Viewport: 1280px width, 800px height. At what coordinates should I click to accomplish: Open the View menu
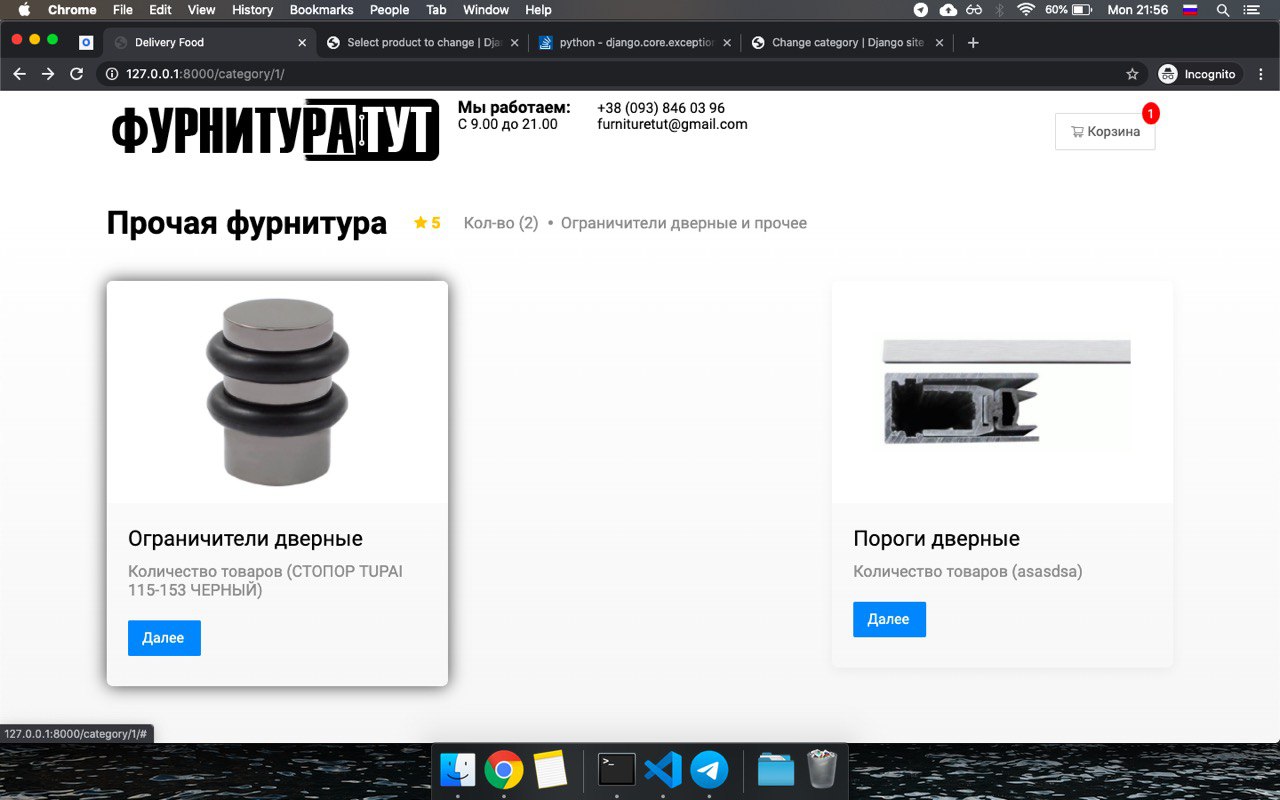pyautogui.click(x=202, y=10)
